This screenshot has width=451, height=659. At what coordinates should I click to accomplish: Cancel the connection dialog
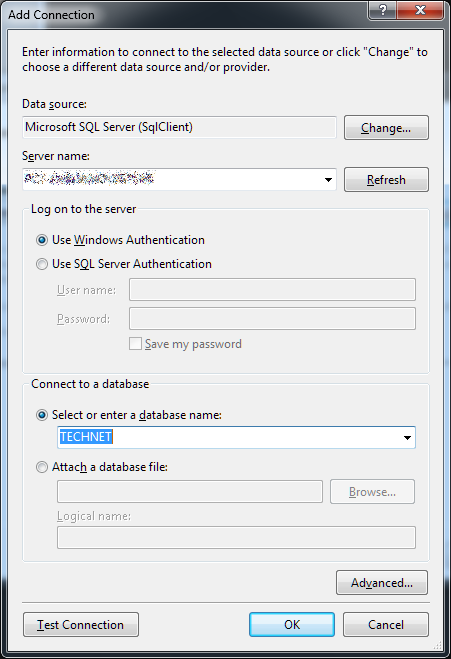pos(386,625)
